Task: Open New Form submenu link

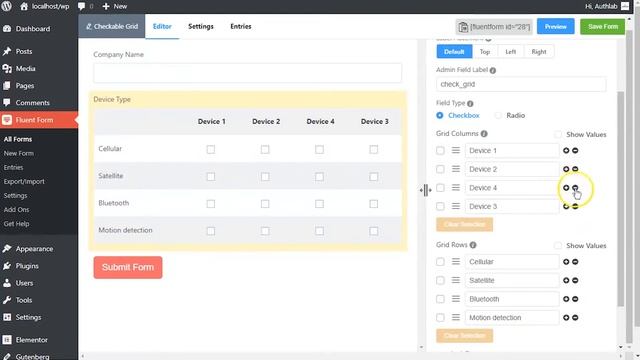Action: (18, 153)
